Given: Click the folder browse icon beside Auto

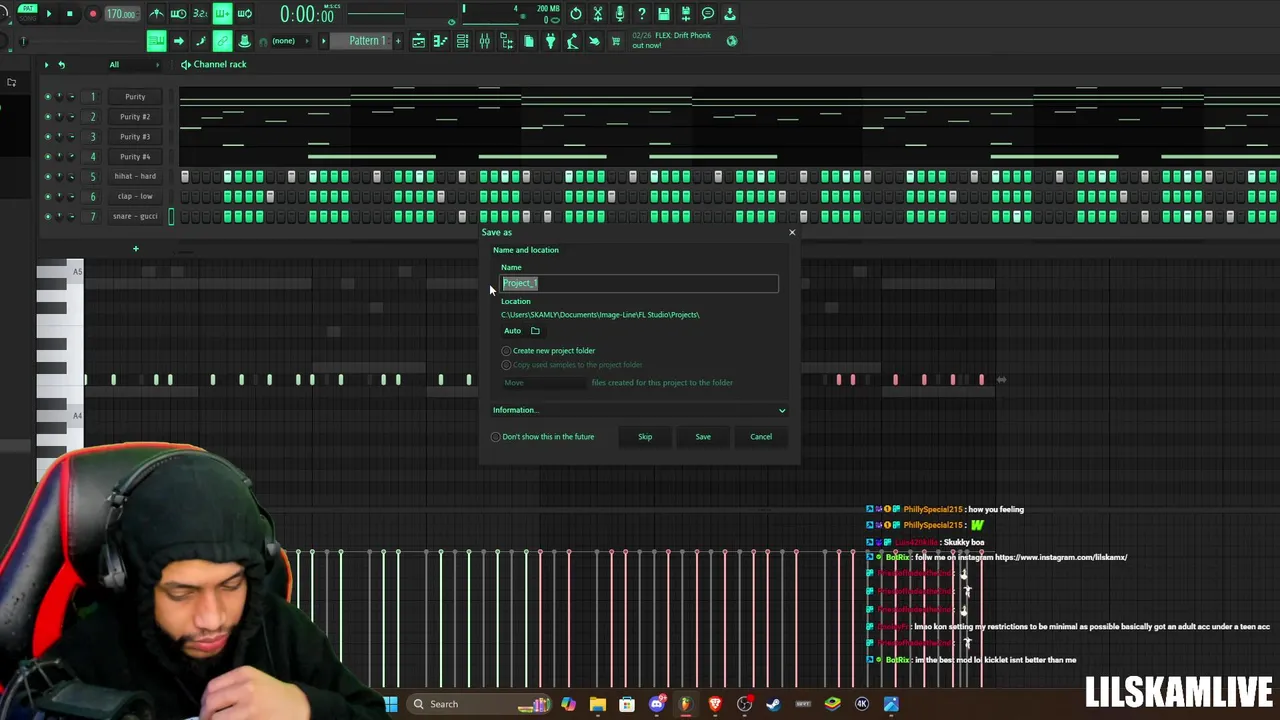Looking at the screenshot, I should (535, 331).
